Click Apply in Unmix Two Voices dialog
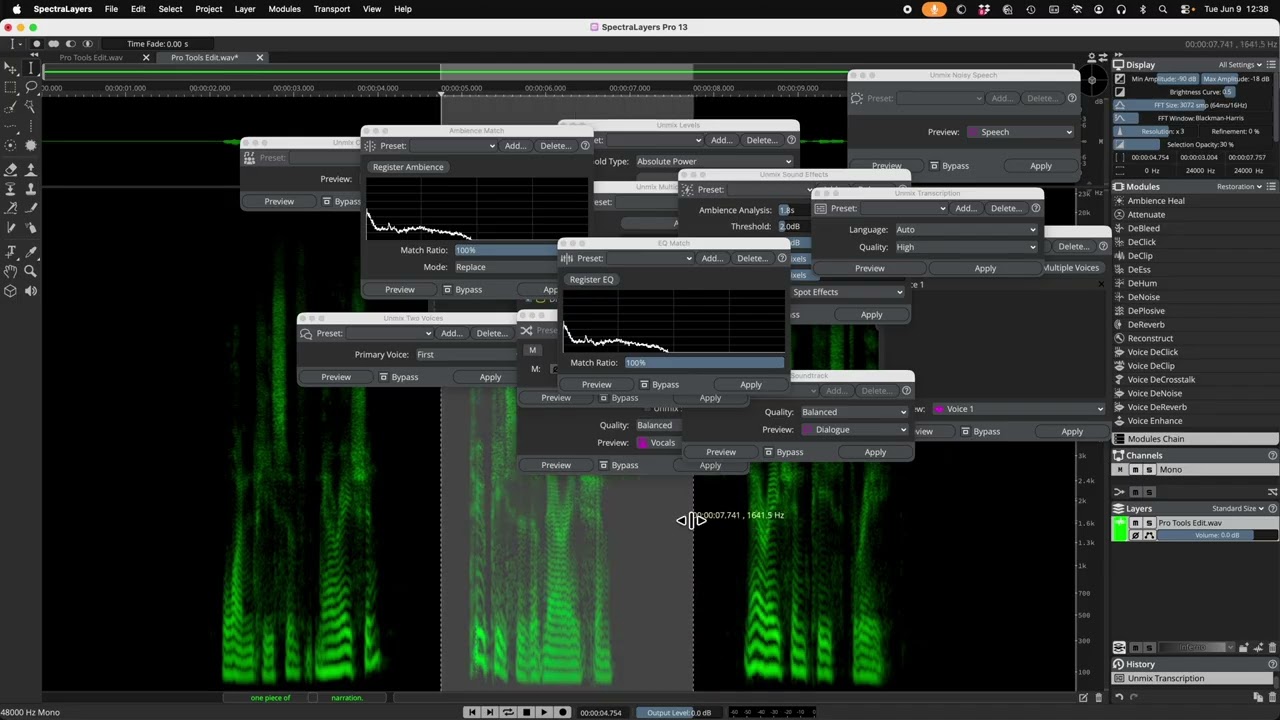 click(x=490, y=377)
